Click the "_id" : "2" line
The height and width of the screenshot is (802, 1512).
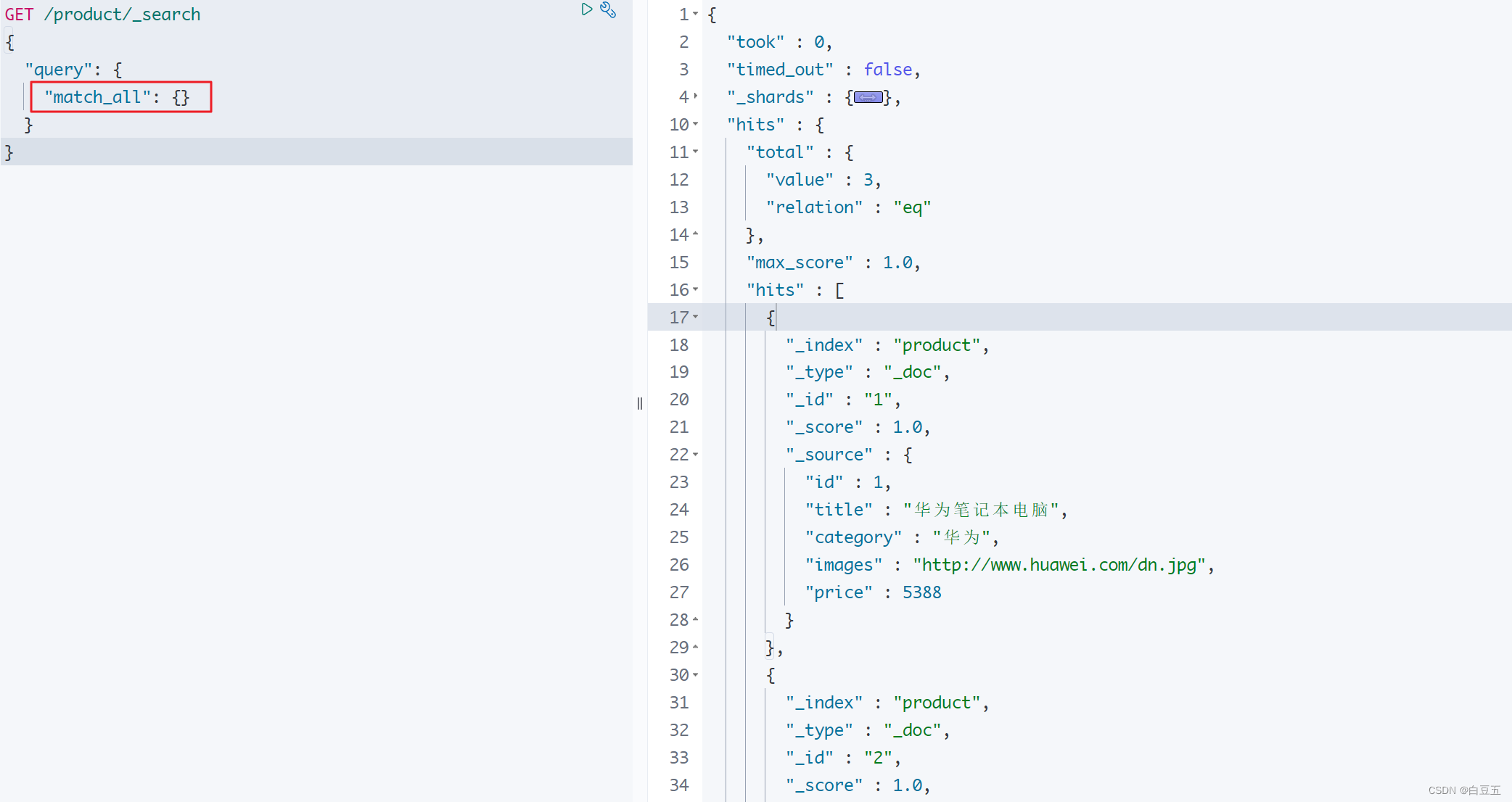point(843,758)
